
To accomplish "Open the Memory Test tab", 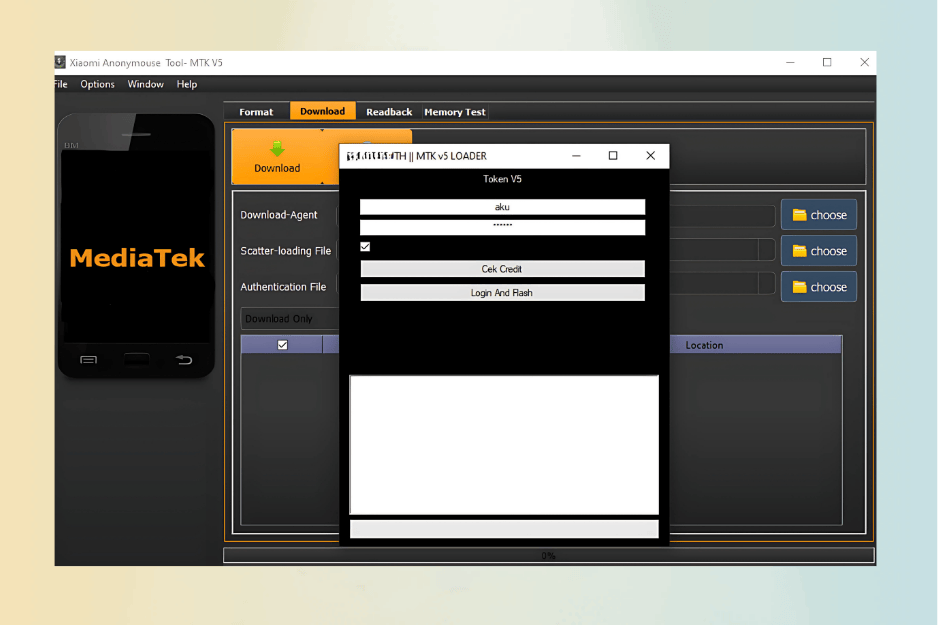I will tap(455, 112).
